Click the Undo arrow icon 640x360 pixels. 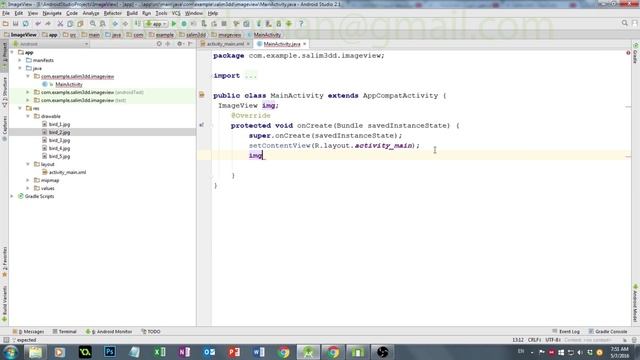click(x=38, y=24)
